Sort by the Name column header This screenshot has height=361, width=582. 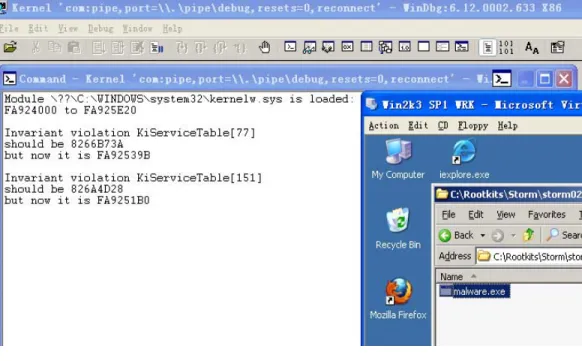509,277
